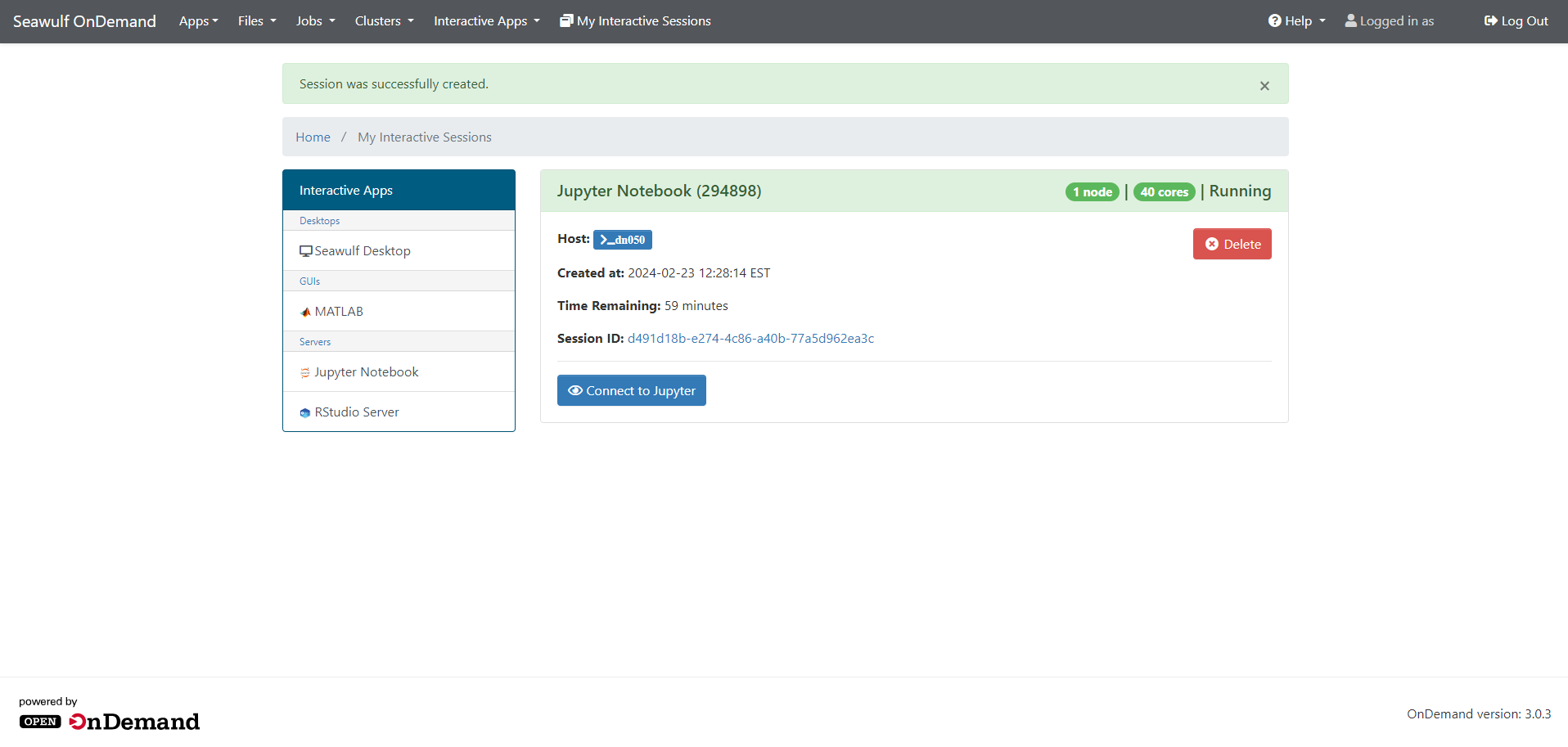Open the Jobs dropdown
Viewport: 1568px width, 747px height.
(x=316, y=21)
